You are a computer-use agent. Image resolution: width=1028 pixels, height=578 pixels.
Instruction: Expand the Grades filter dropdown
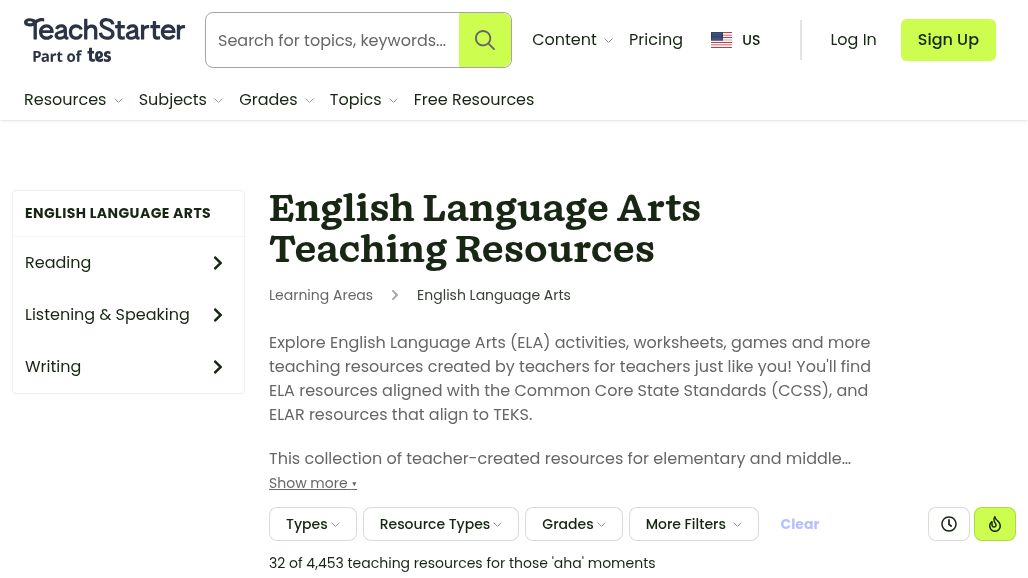coord(573,524)
